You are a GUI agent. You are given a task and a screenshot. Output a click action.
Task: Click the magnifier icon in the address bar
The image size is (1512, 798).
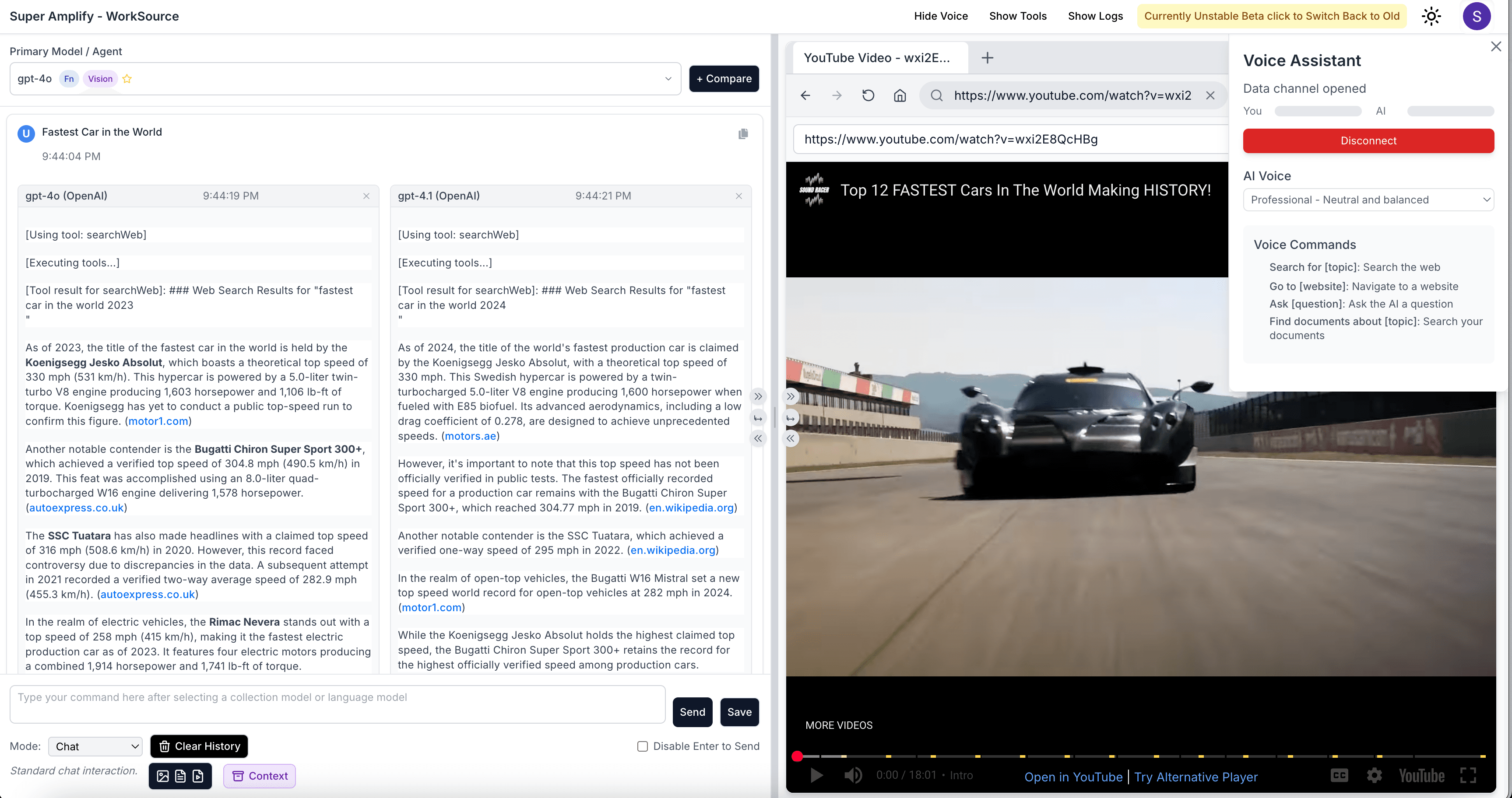coord(937,95)
